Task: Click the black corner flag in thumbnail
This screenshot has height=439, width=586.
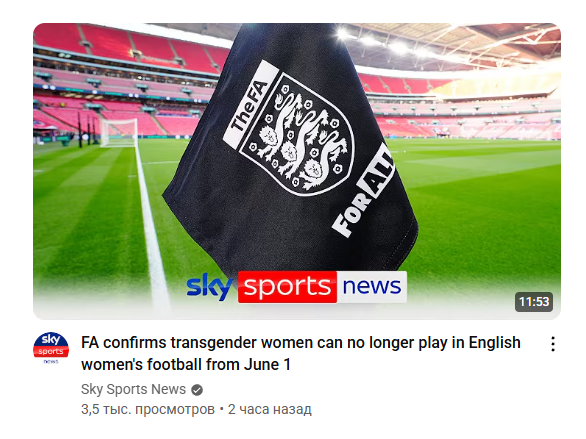Action: pos(290,149)
